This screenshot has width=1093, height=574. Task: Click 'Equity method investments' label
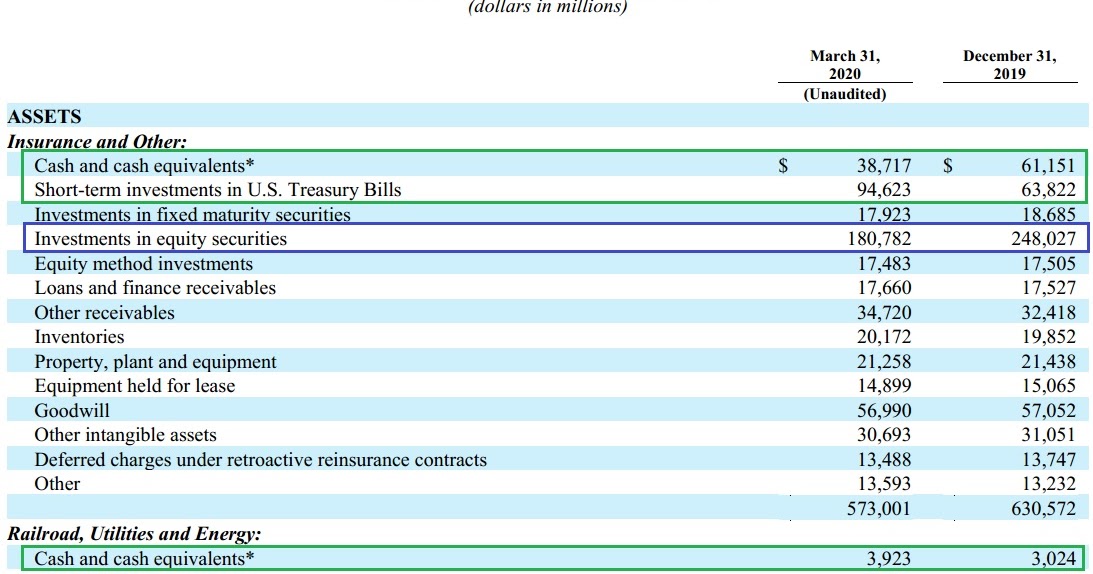pos(144,264)
